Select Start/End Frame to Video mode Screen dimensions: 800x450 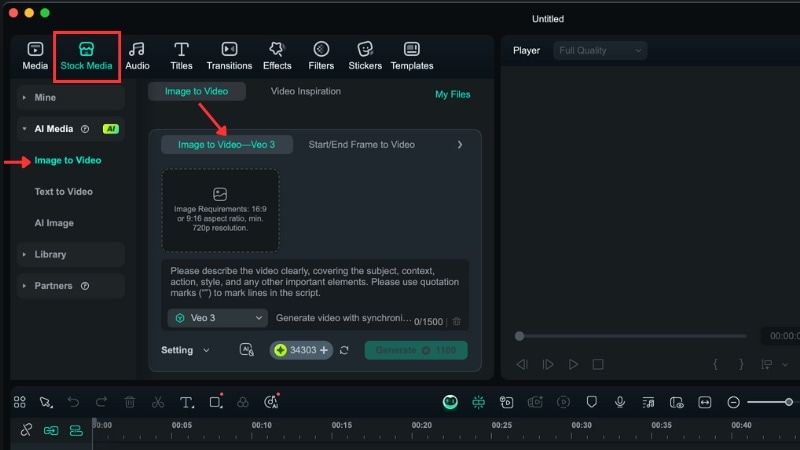click(361, 144)
